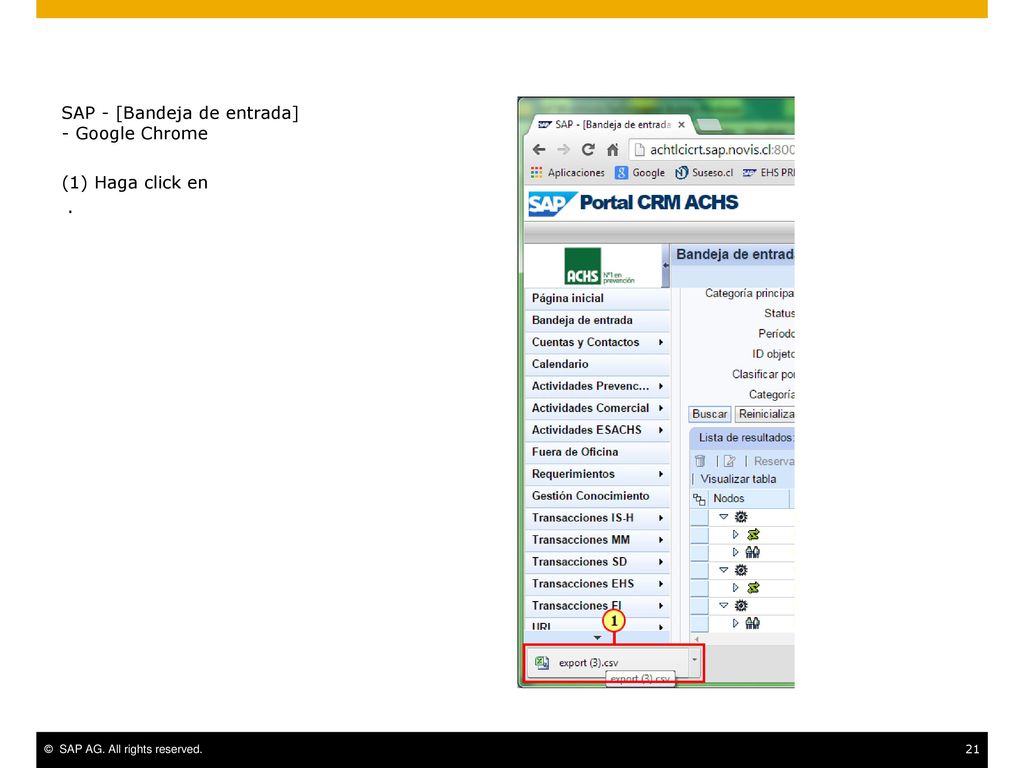
Task: Click the edit pencil icon in results toolbar
Action: [x=729, y=461]
